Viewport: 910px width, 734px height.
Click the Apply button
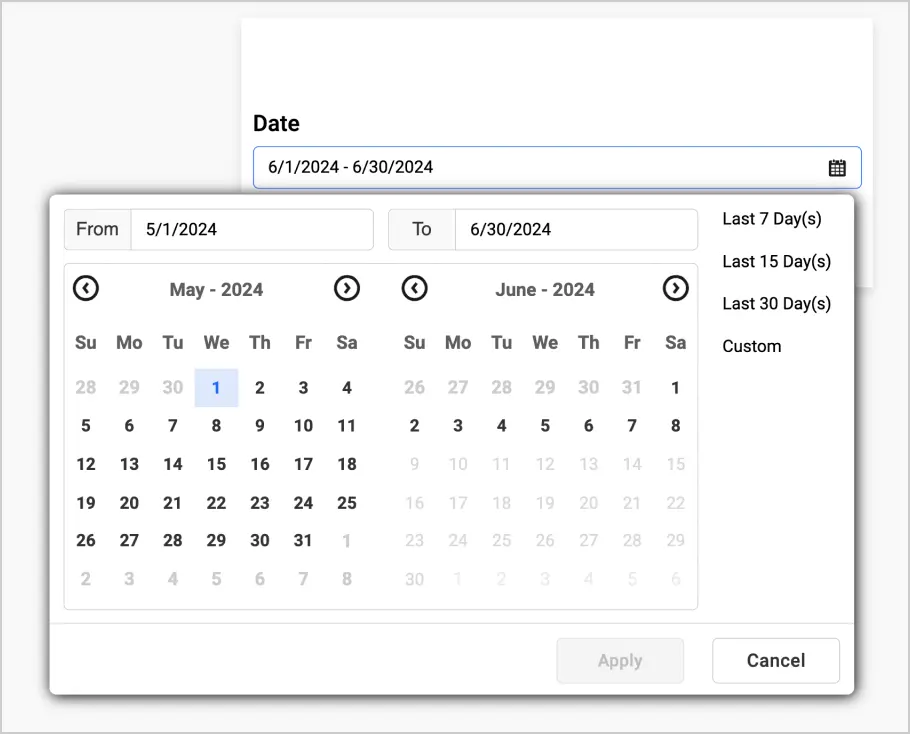[x=620, y=661]
